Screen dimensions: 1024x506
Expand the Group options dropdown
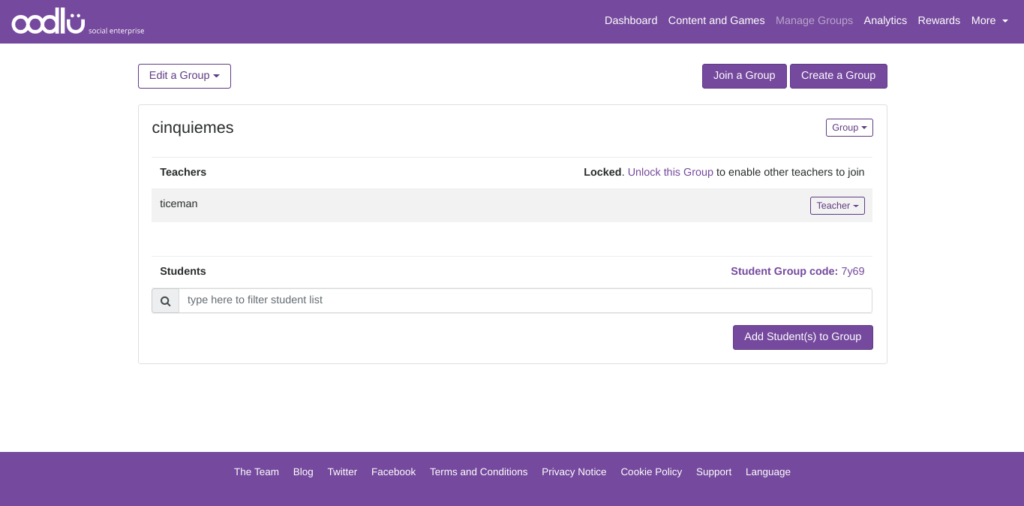(849, 128)
